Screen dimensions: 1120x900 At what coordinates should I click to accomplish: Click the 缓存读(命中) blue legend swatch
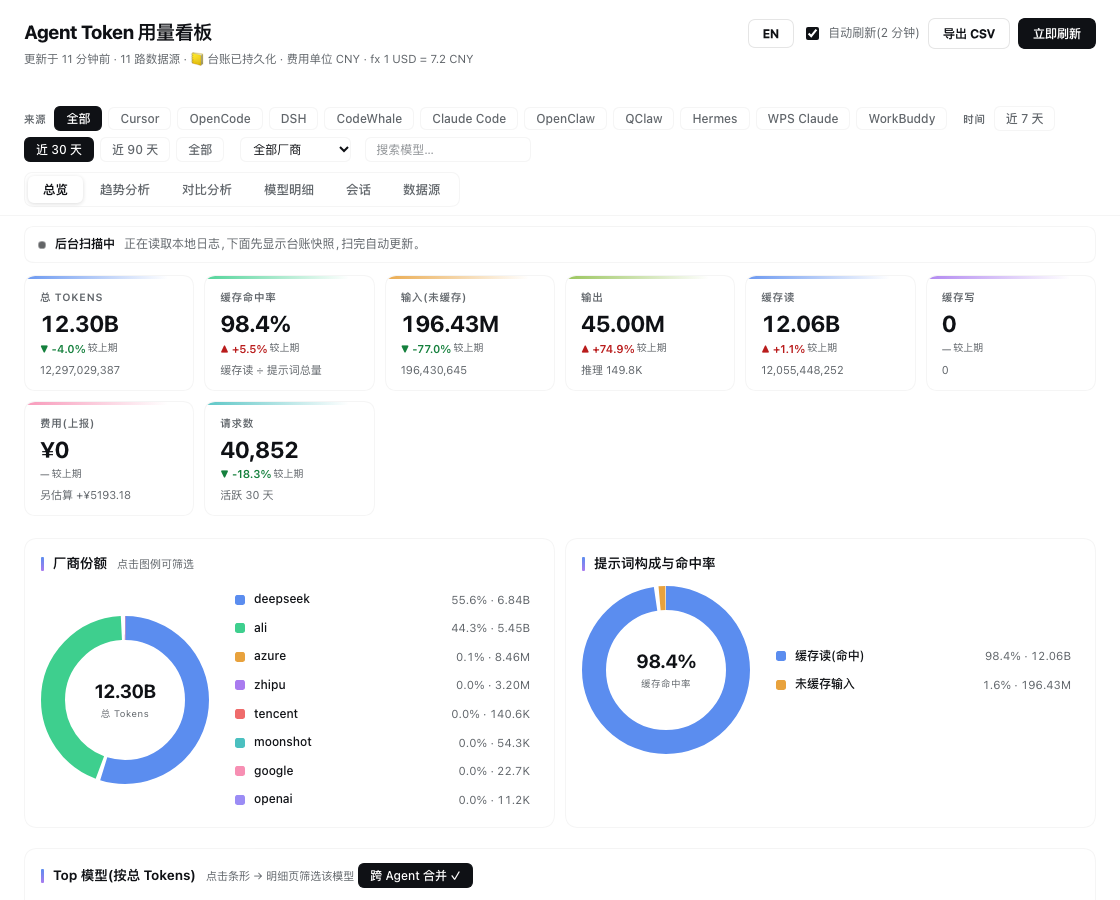781,656
